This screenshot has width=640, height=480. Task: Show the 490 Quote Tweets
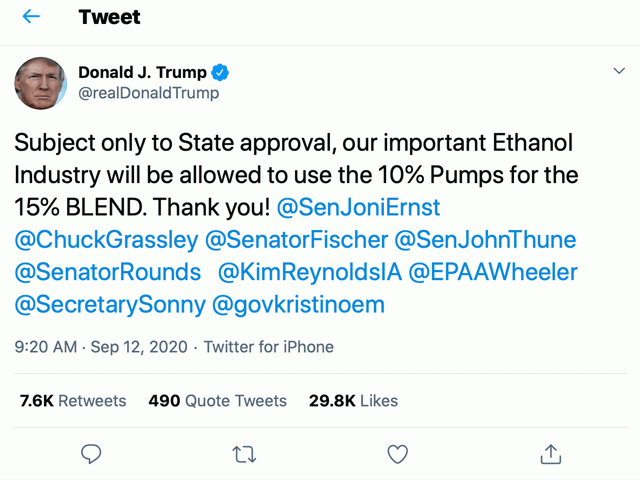[x=217, y=401]
